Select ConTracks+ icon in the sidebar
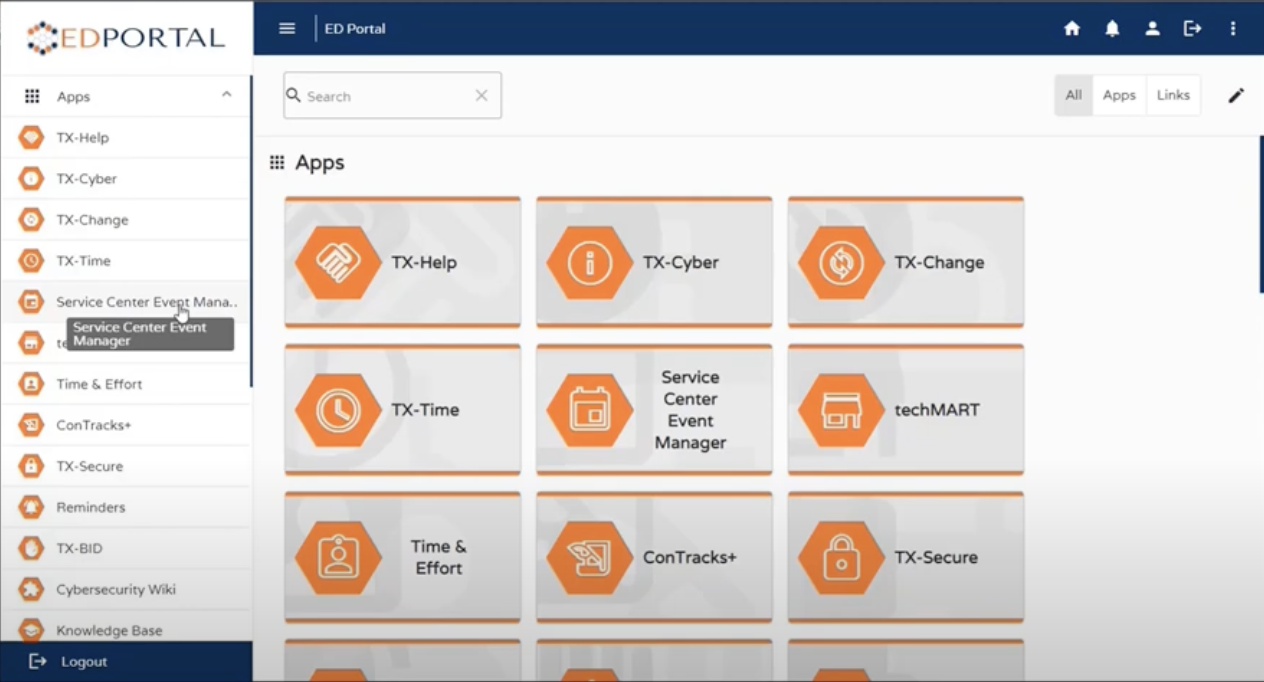Image resolution: width=1264 pixels, height=682 pixels. (32, 425)
